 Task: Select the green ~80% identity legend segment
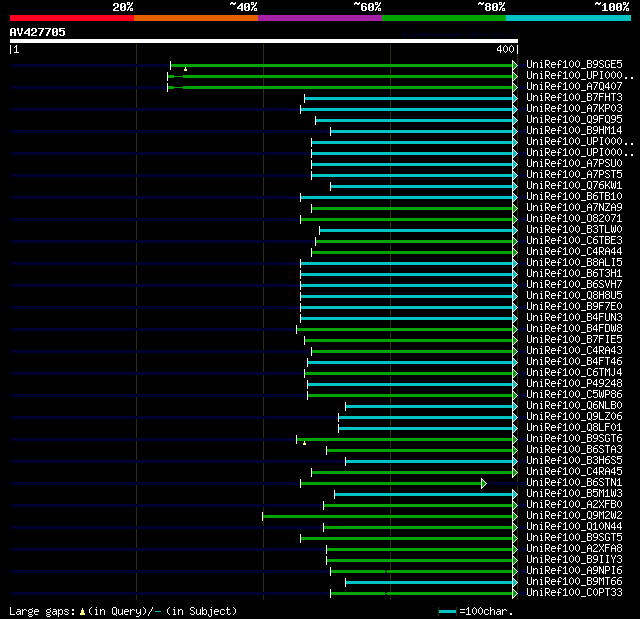pos(444,18)
